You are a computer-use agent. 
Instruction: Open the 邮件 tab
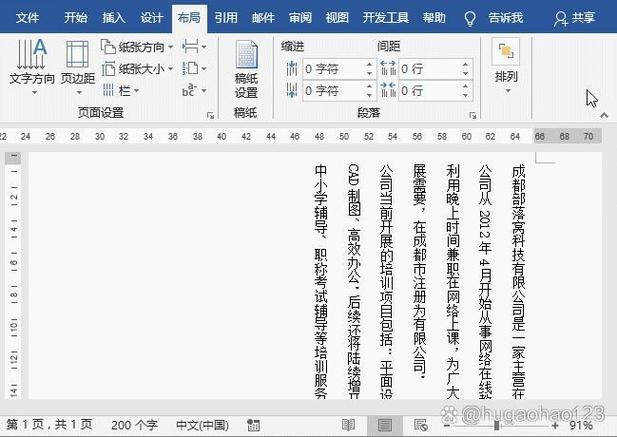pyautogui.click(x=263, y=18)
